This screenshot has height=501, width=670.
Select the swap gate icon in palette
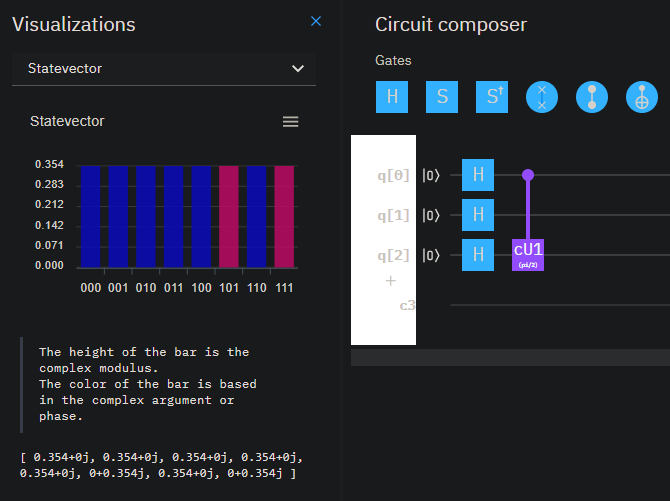(x=542, y=97)
